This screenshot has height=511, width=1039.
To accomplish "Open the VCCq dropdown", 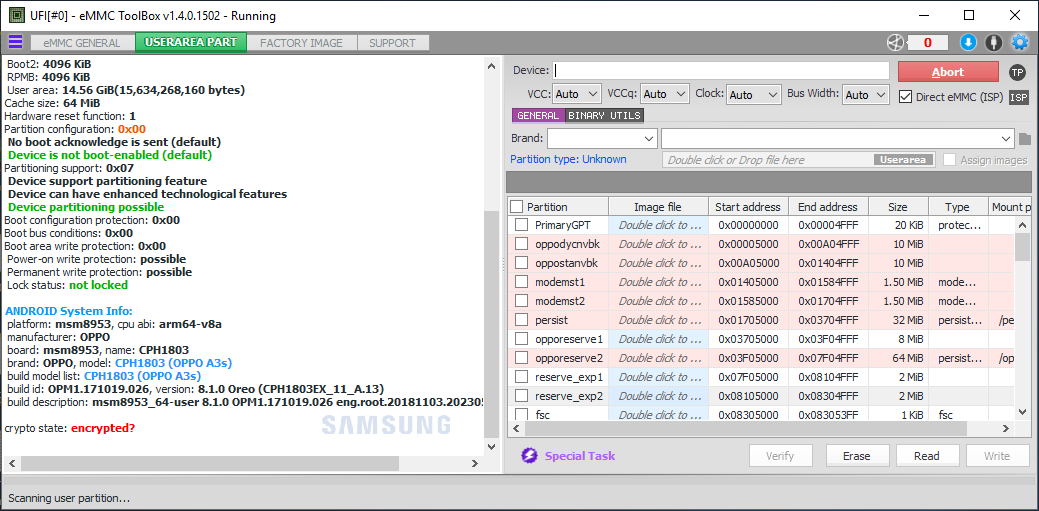I will tap(665, 95).
